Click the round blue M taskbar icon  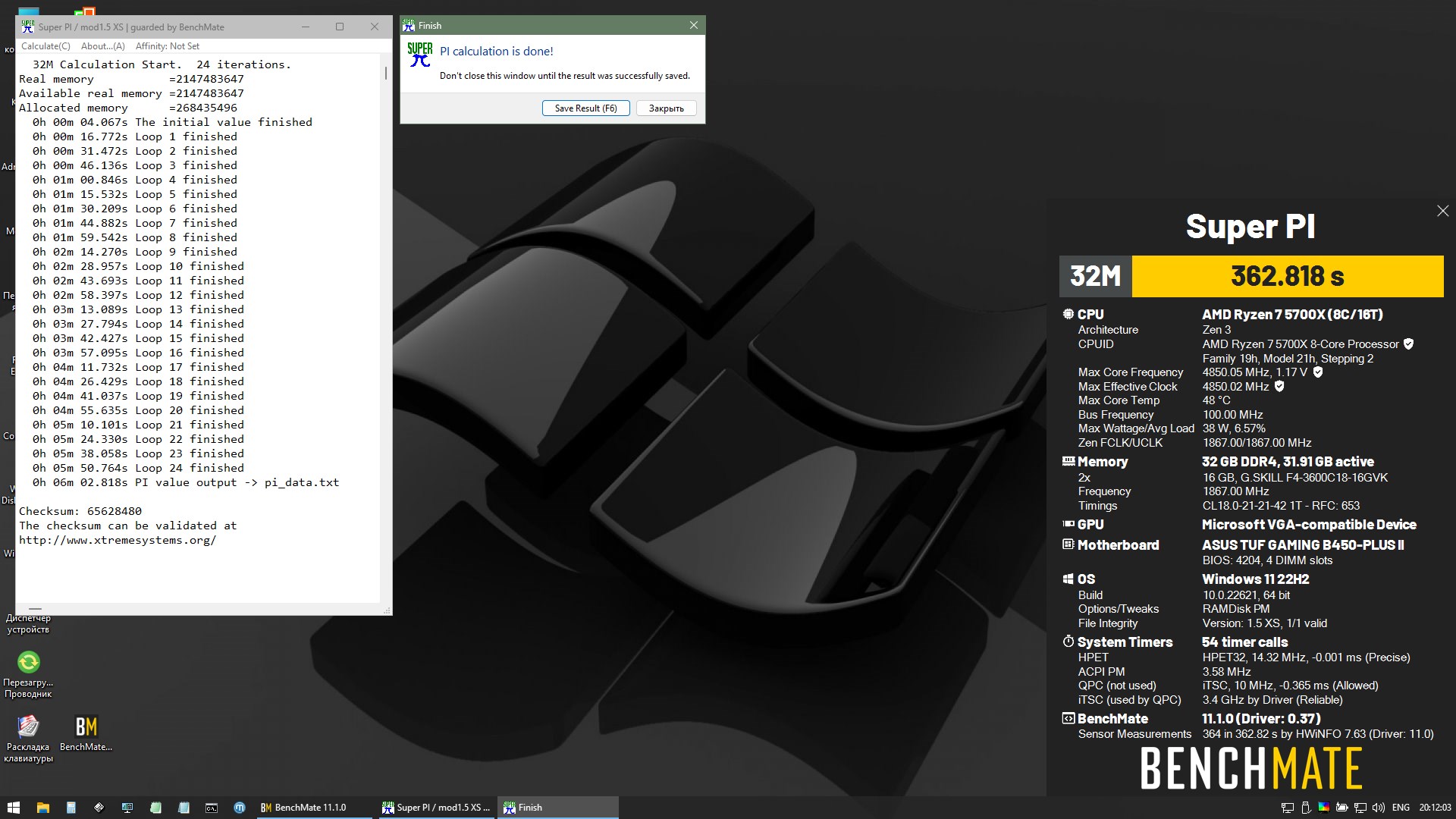(240, 808)
